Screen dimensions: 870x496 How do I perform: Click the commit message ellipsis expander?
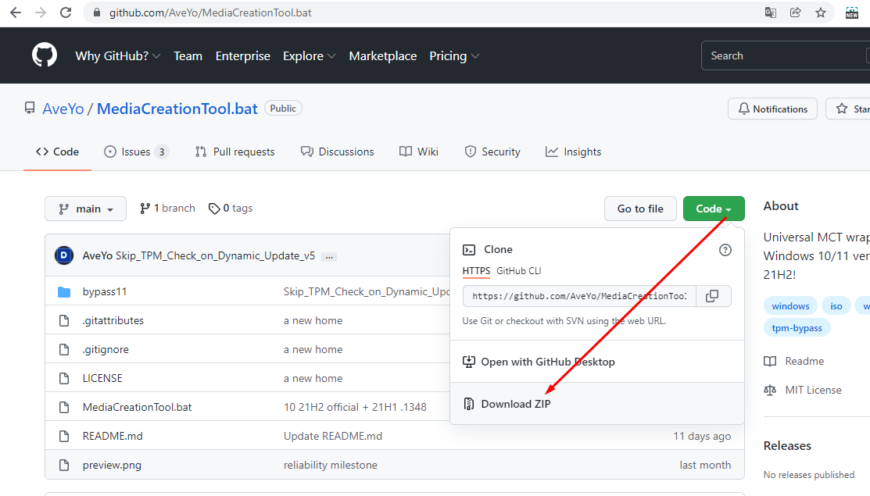click(x=329, y=256)
